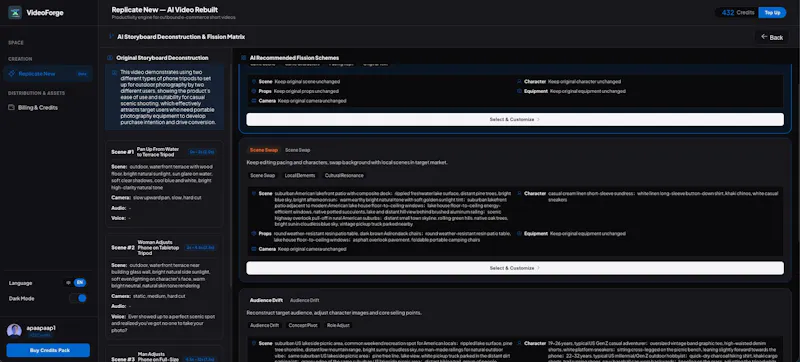Screen dimensions: 800x362
Task: Click the Back arrow icon
Action: point(764,37)
